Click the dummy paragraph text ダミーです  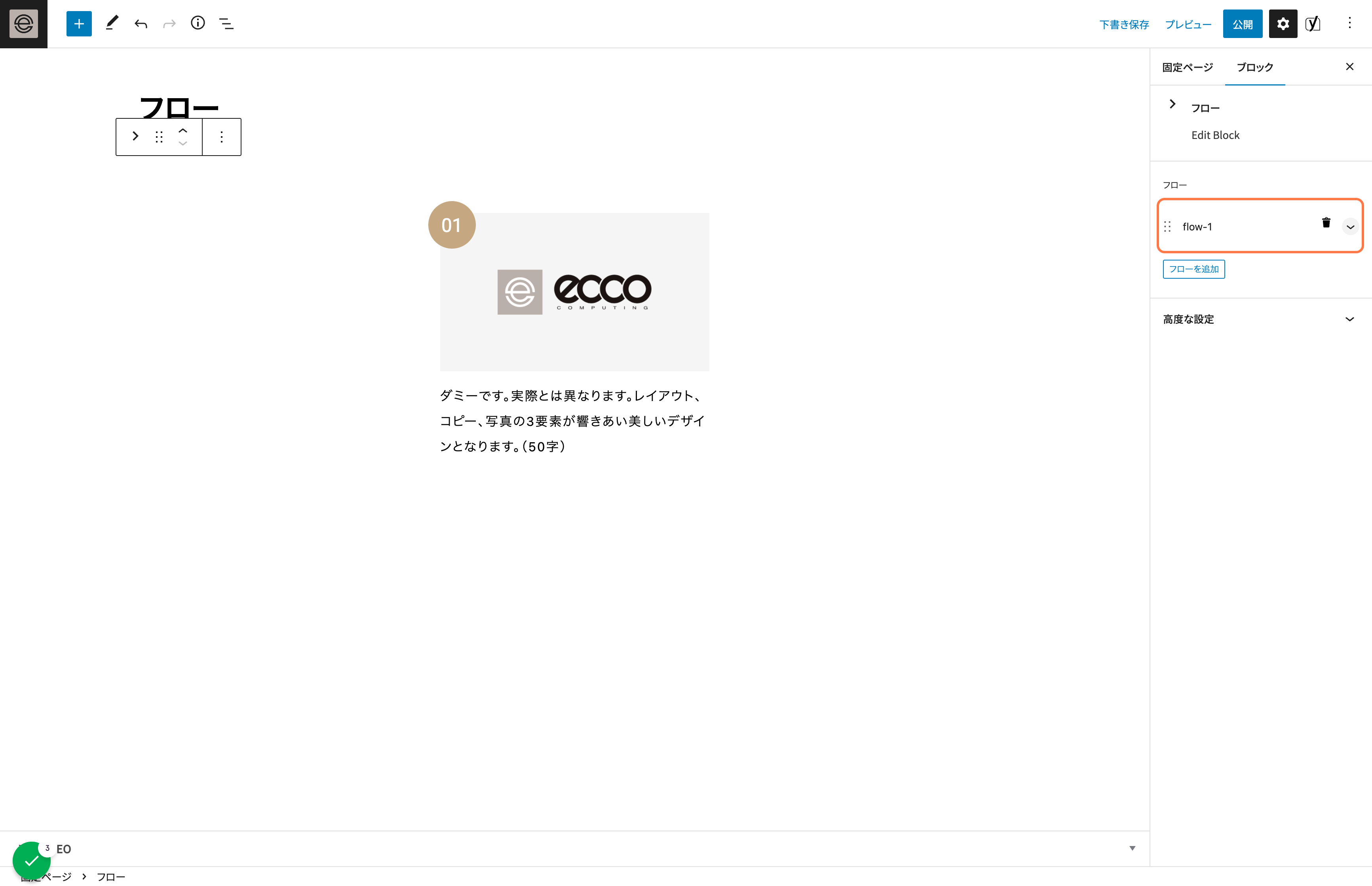tap(572, 421)
